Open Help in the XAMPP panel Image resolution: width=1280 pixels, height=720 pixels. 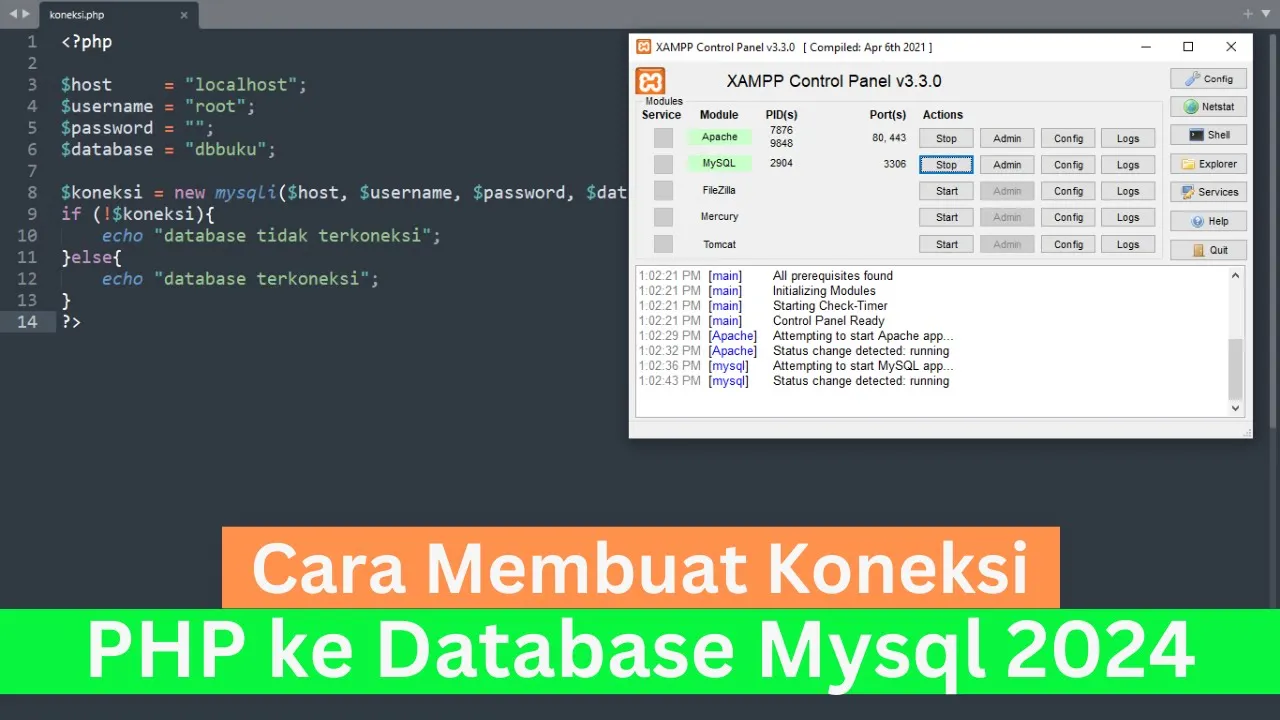pos(1209,221)
